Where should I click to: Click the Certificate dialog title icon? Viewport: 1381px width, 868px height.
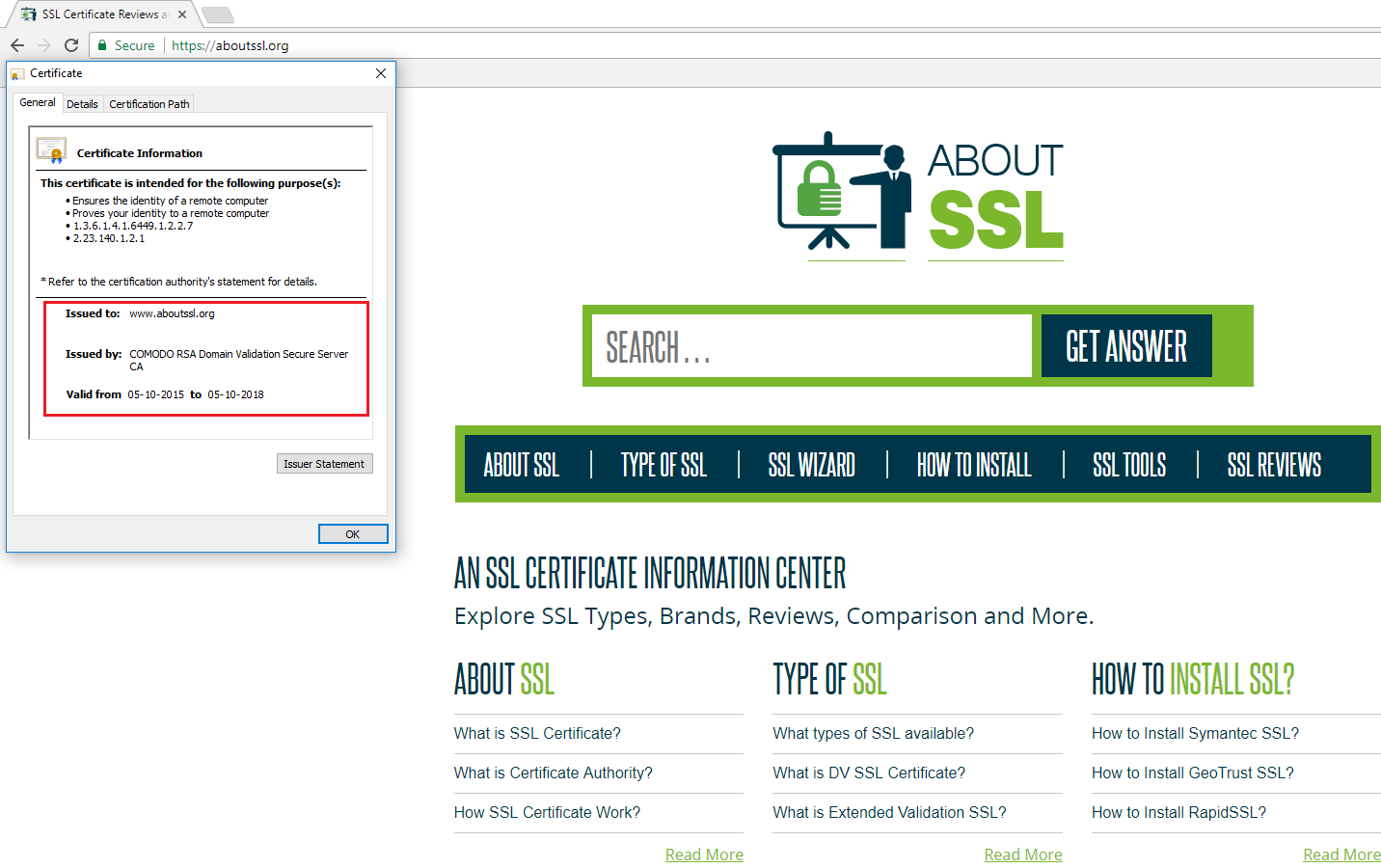pos(17,73)
